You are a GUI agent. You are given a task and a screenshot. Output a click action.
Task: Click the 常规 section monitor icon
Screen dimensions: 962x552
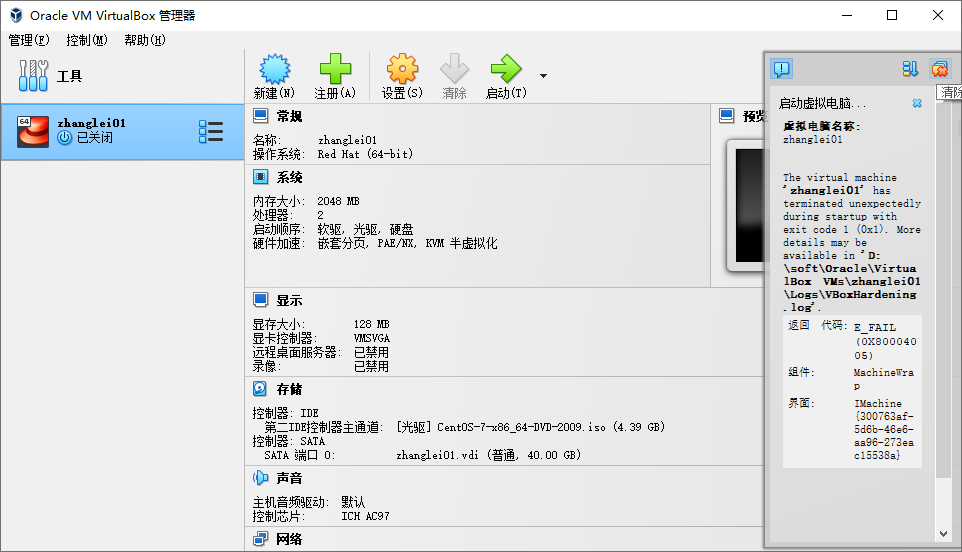261,116
